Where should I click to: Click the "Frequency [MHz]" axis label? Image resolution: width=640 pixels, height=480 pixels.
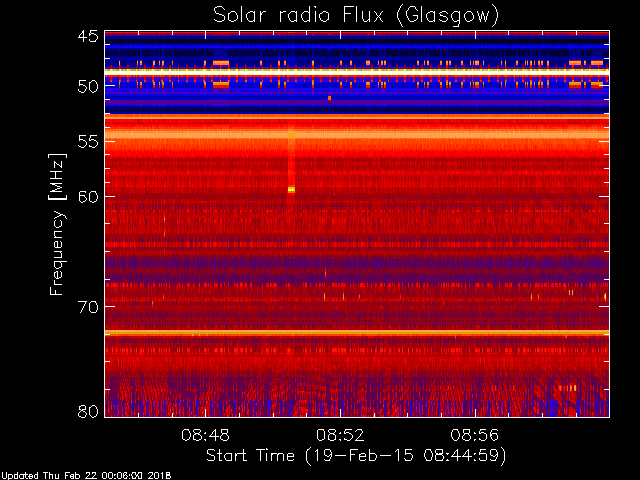(57, 224)
